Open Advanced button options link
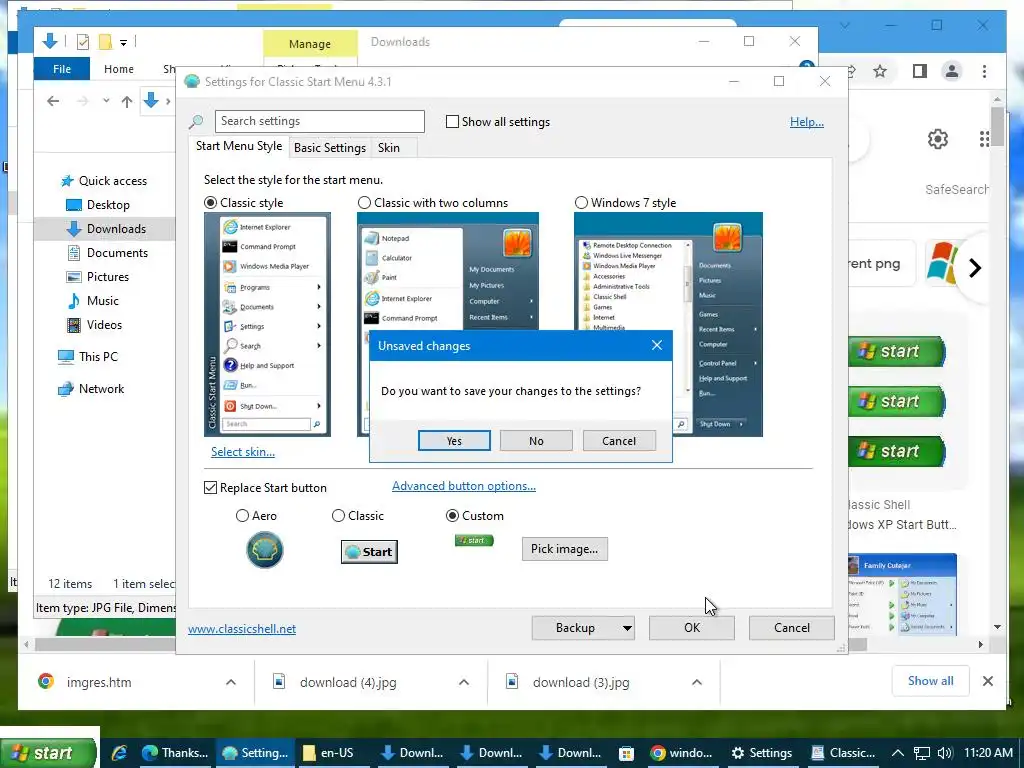The image size is (1024, 768). click(x=464, y=486)
